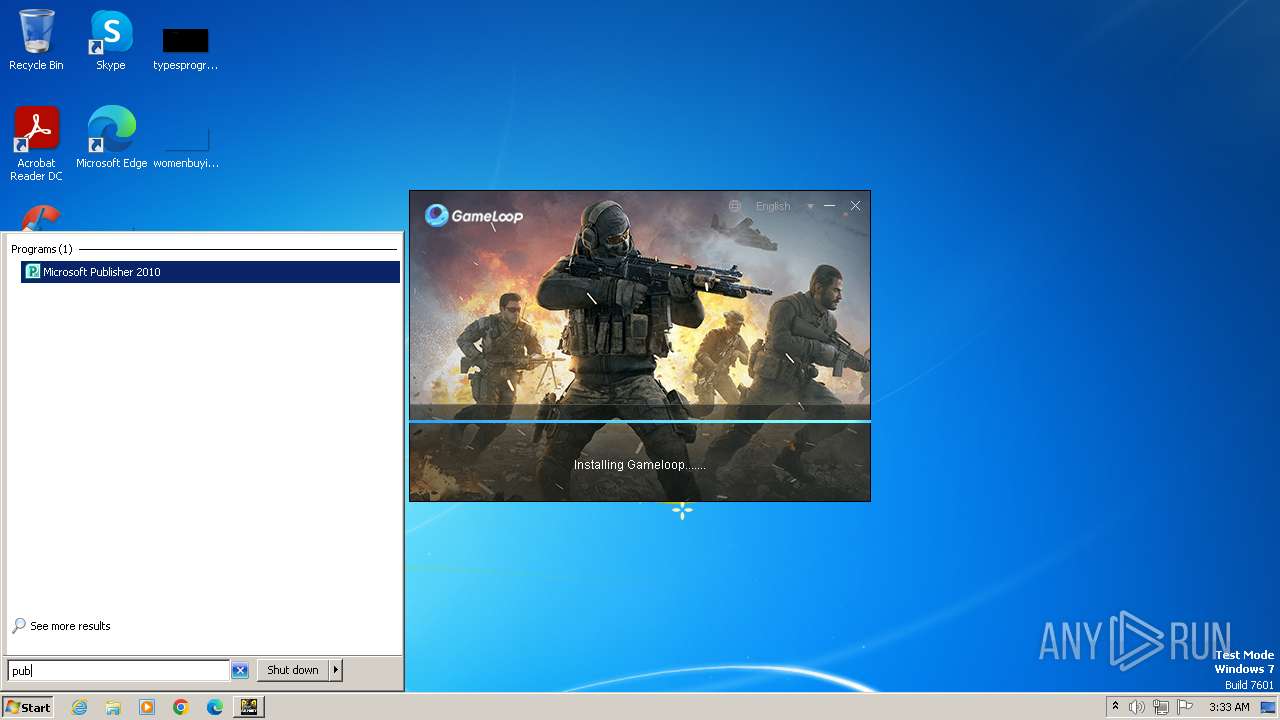Open the English language dropdown

785,206
